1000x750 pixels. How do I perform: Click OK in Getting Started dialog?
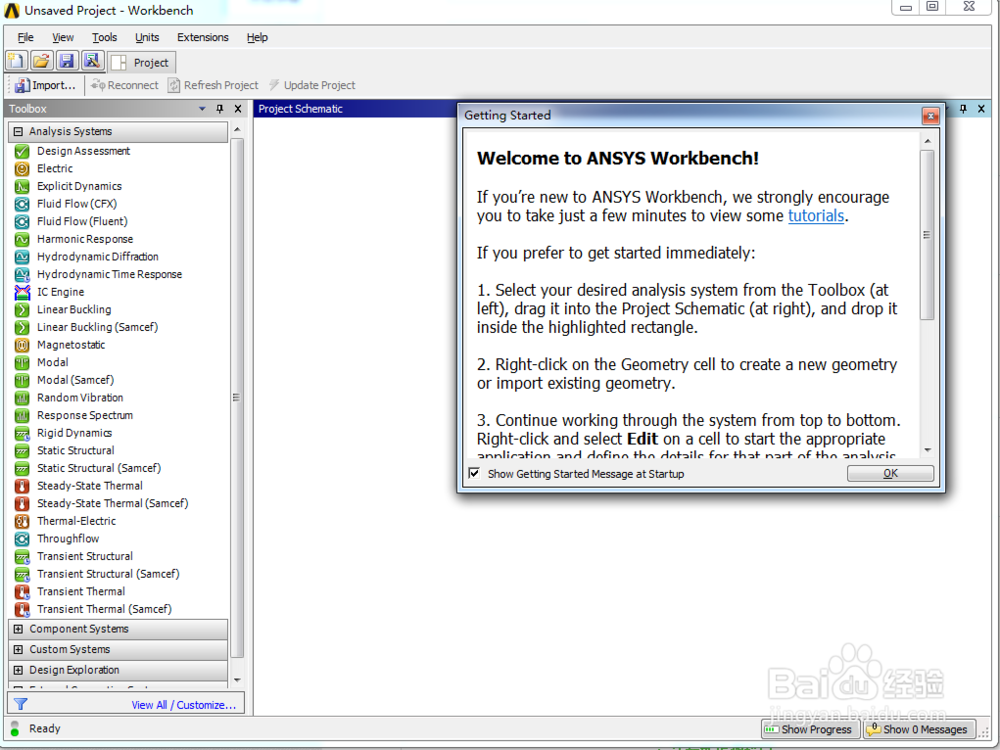(890, 473)
